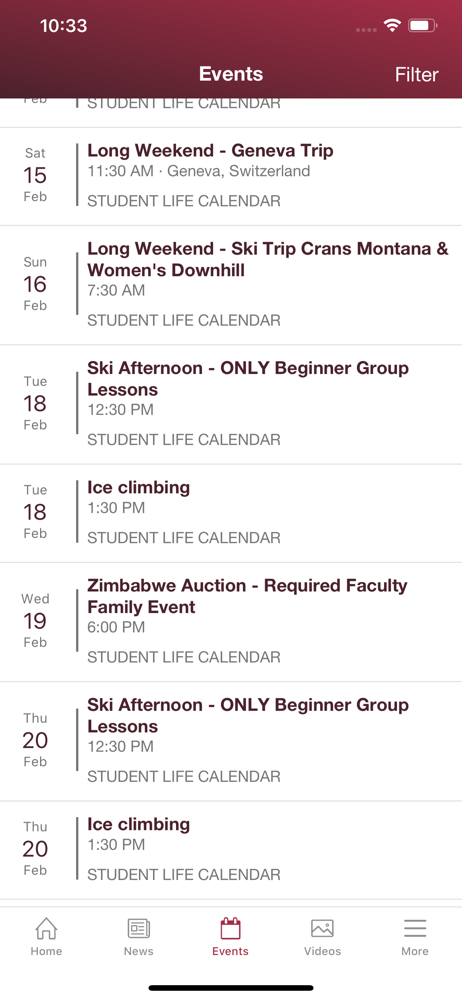Open Long Weekend - Geneva Trip event
The image size is (462, 1000).
coord(231,177)
